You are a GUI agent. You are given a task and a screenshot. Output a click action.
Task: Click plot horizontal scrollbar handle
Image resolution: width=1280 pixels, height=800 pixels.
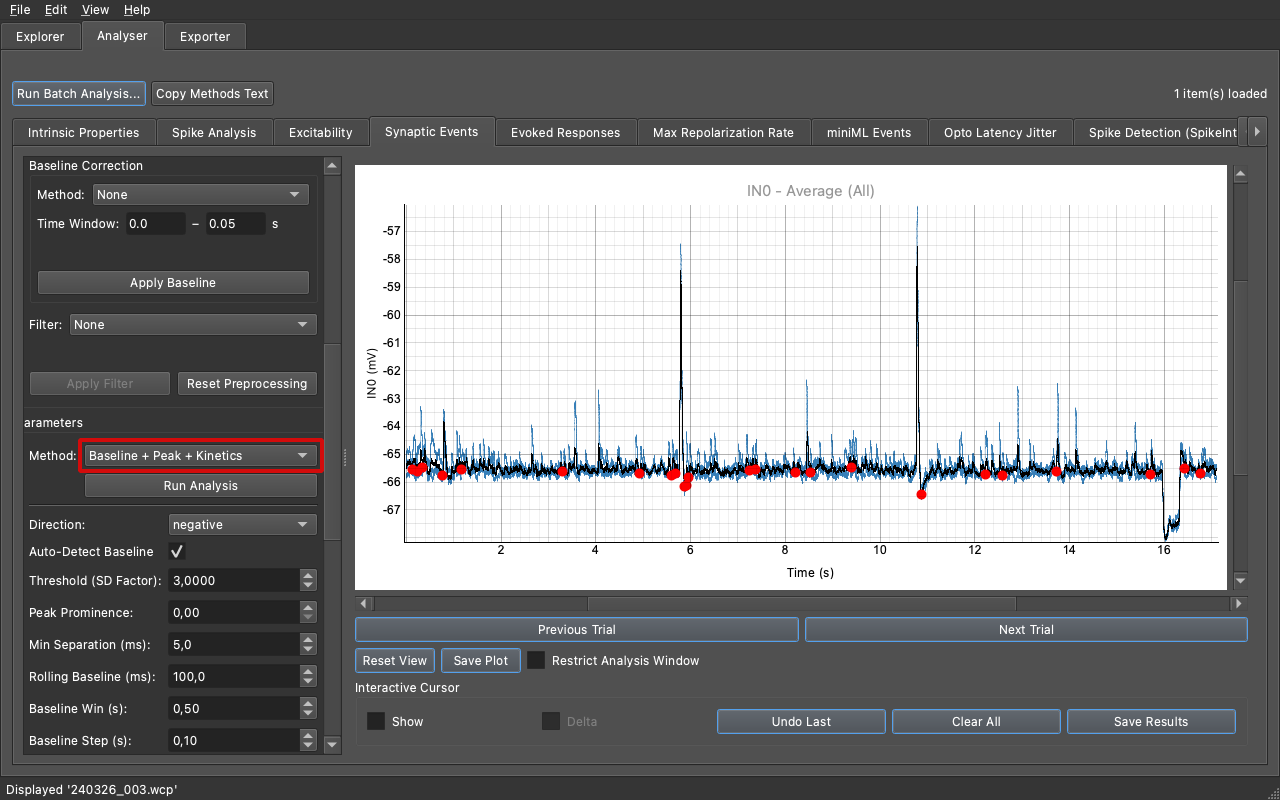point(802,604)
